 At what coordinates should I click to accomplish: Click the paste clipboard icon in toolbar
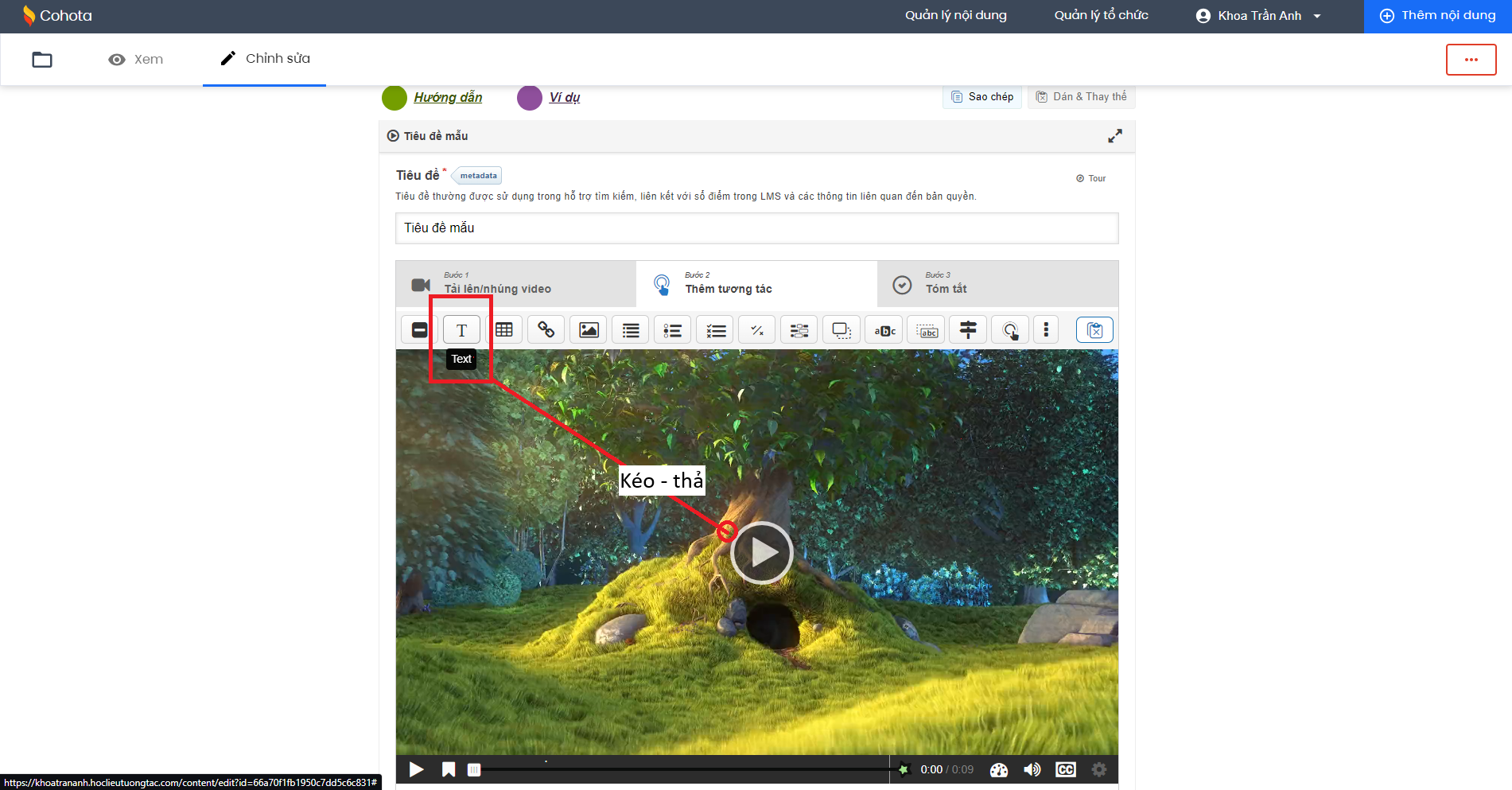click(x=1094, y=330)
